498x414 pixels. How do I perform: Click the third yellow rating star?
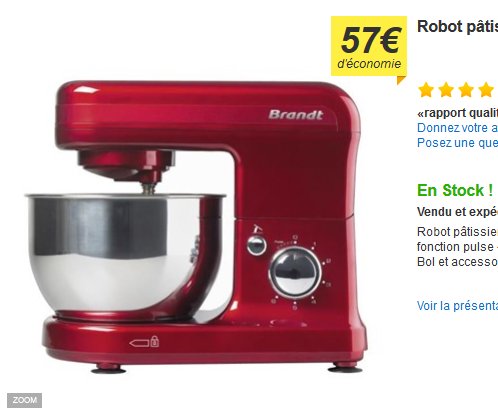tap(466, 90)
